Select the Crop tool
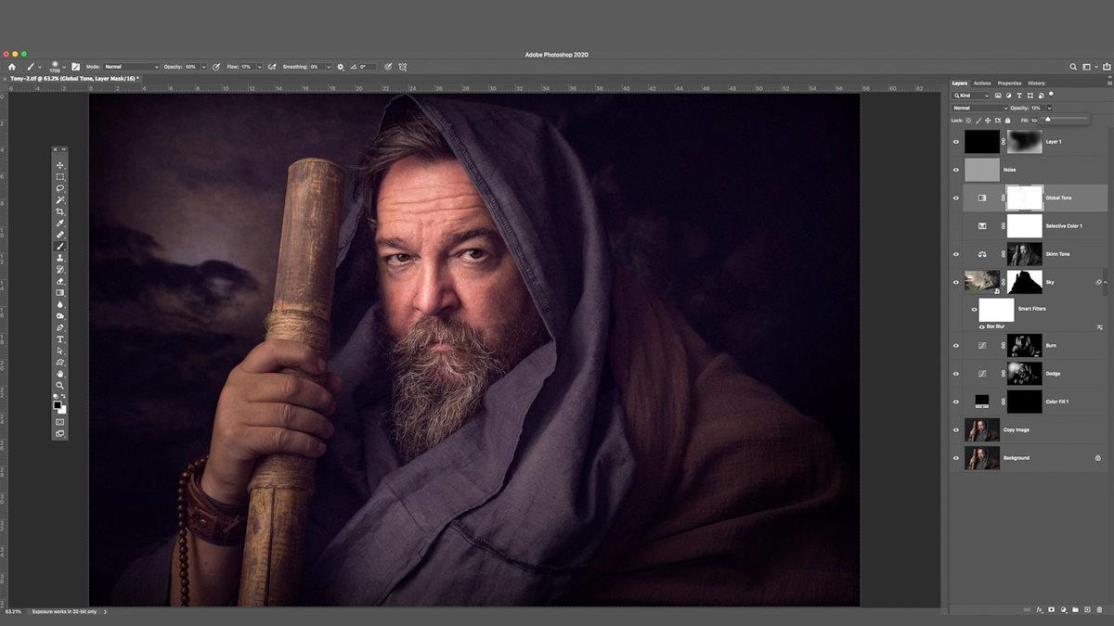 (x=60, y=212)
